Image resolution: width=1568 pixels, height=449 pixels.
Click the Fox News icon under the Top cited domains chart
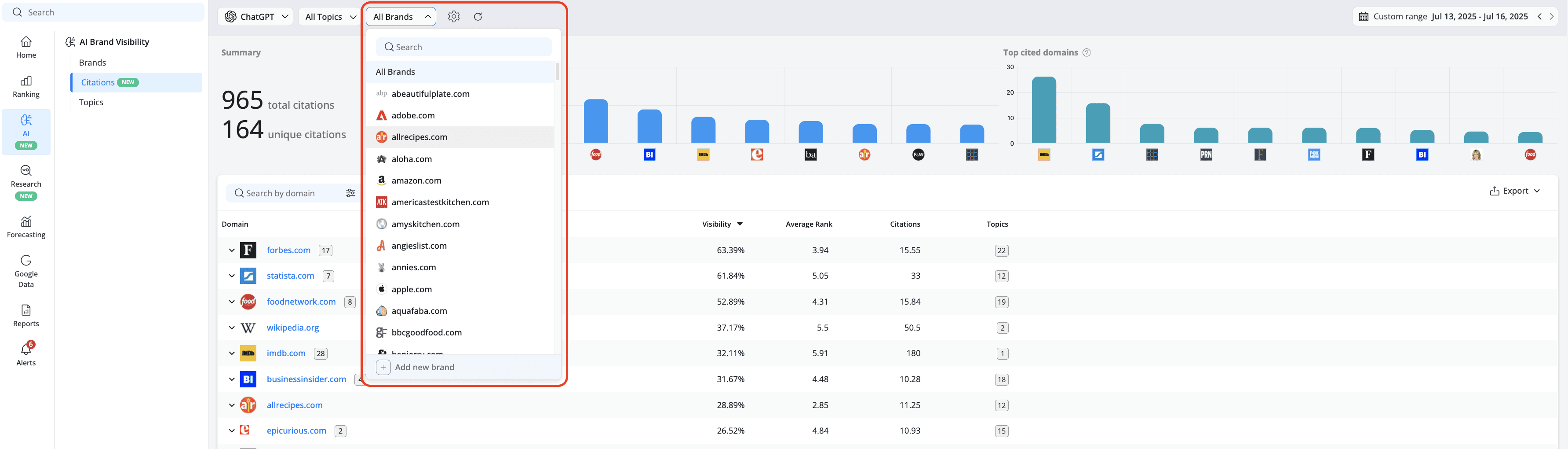click(1314, 155)
